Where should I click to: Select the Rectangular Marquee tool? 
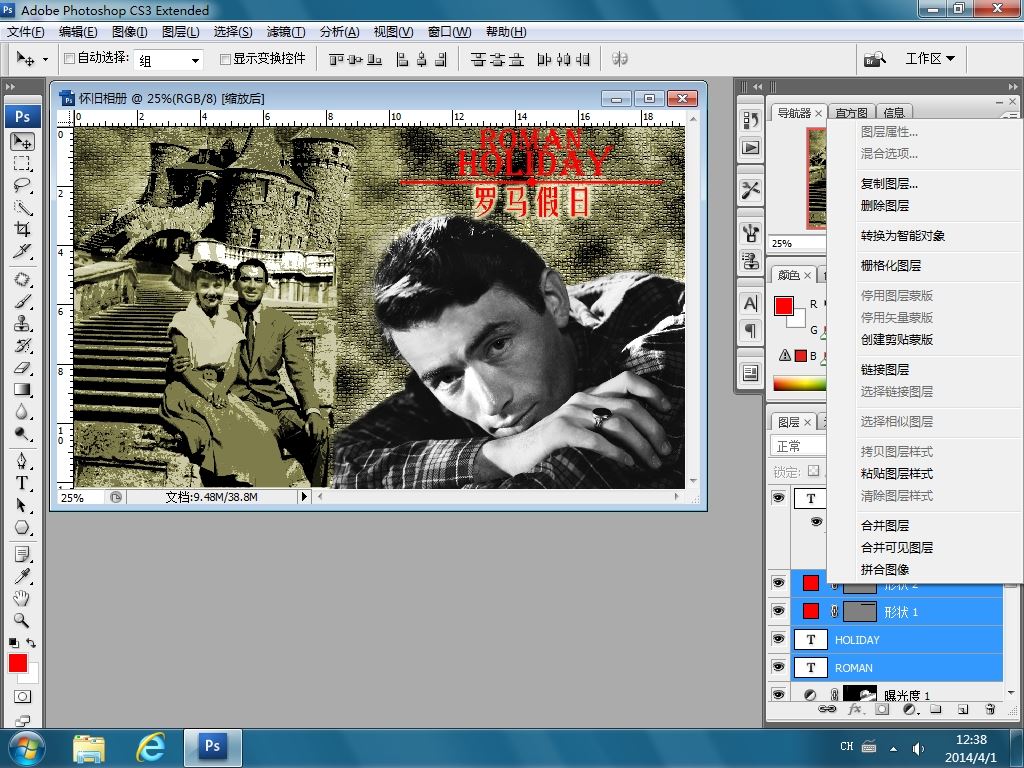[22, 163]
